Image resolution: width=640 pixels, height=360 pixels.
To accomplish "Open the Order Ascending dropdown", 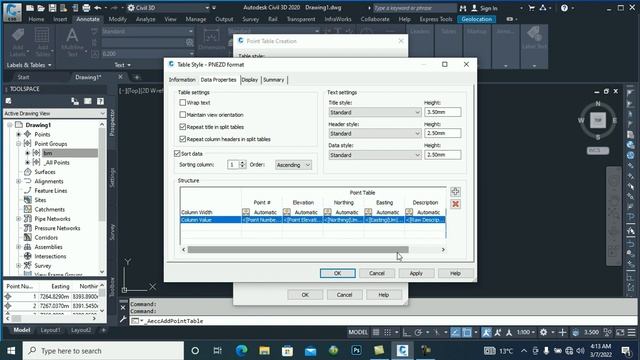I will pyautogui.click(x=293, y=165).
